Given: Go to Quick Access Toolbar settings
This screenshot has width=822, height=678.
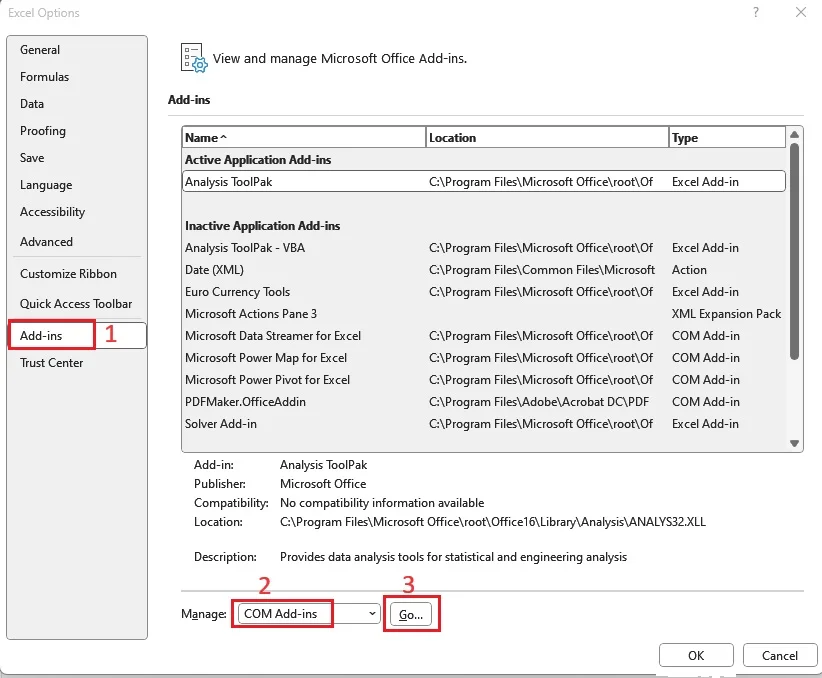Looking at the screenshot, I should pyautogui.click(x=76, y=304).
